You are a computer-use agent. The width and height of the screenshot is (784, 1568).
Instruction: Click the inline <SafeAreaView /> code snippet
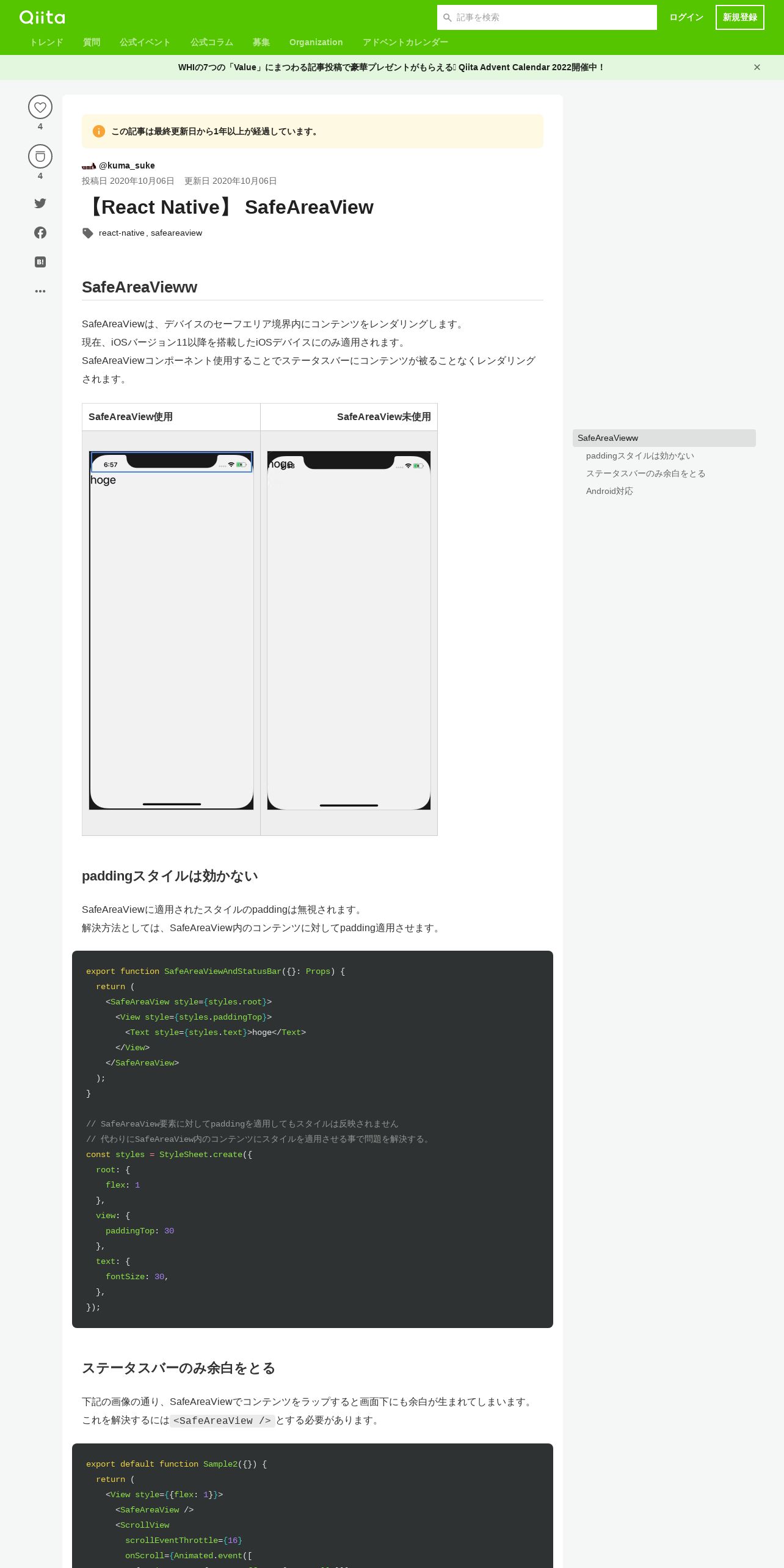(222, 1421)
